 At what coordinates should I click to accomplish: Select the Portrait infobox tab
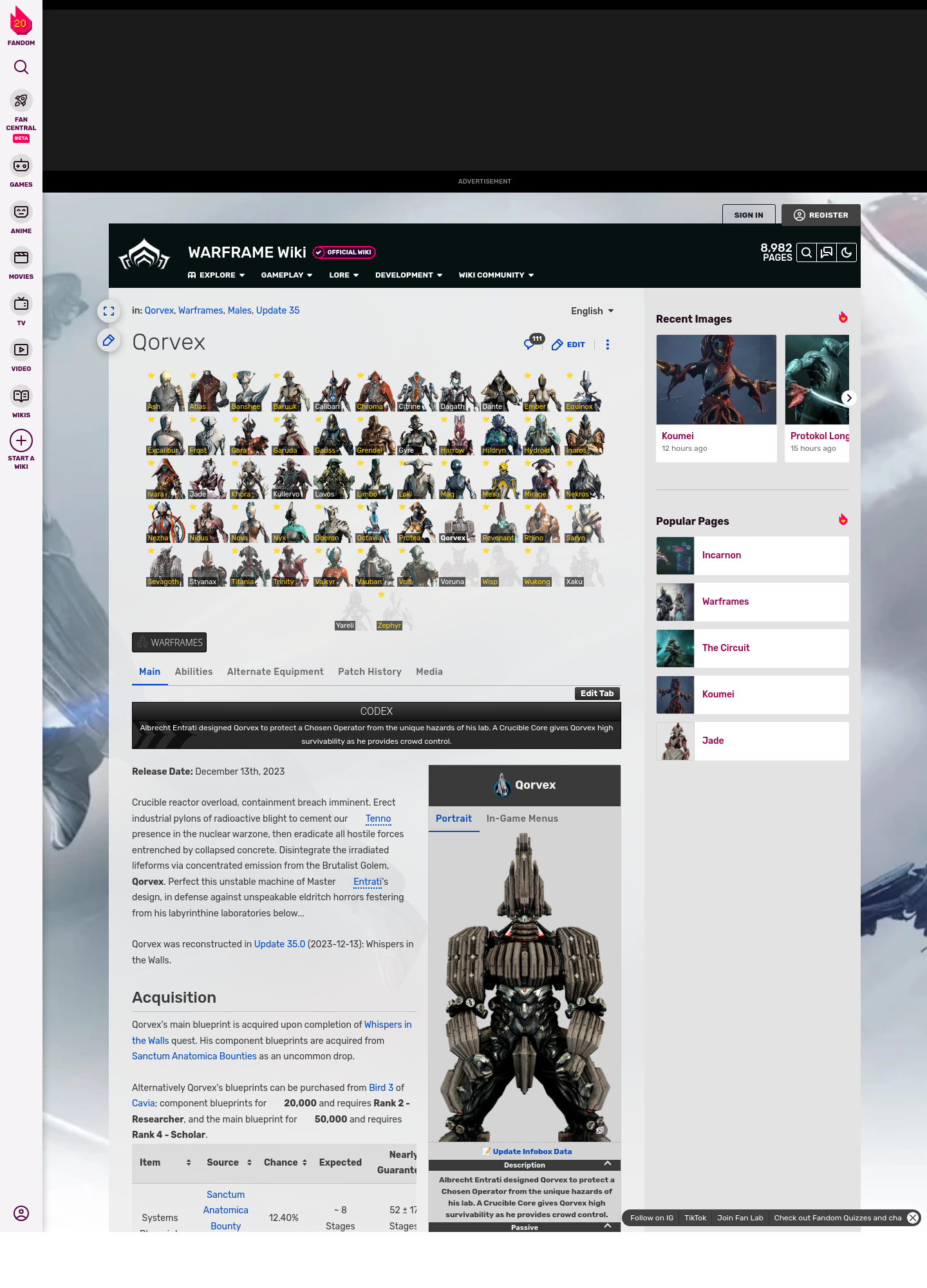point(454,819)
